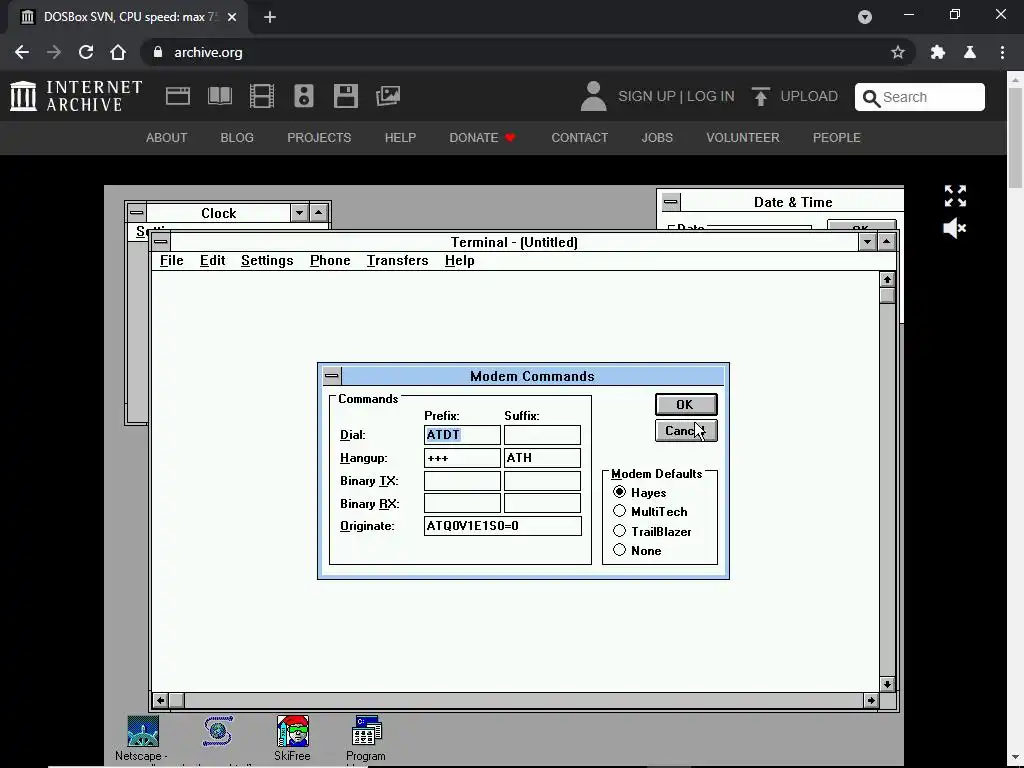Go to browser home page
1024x768 pixels.
point(118,52)
